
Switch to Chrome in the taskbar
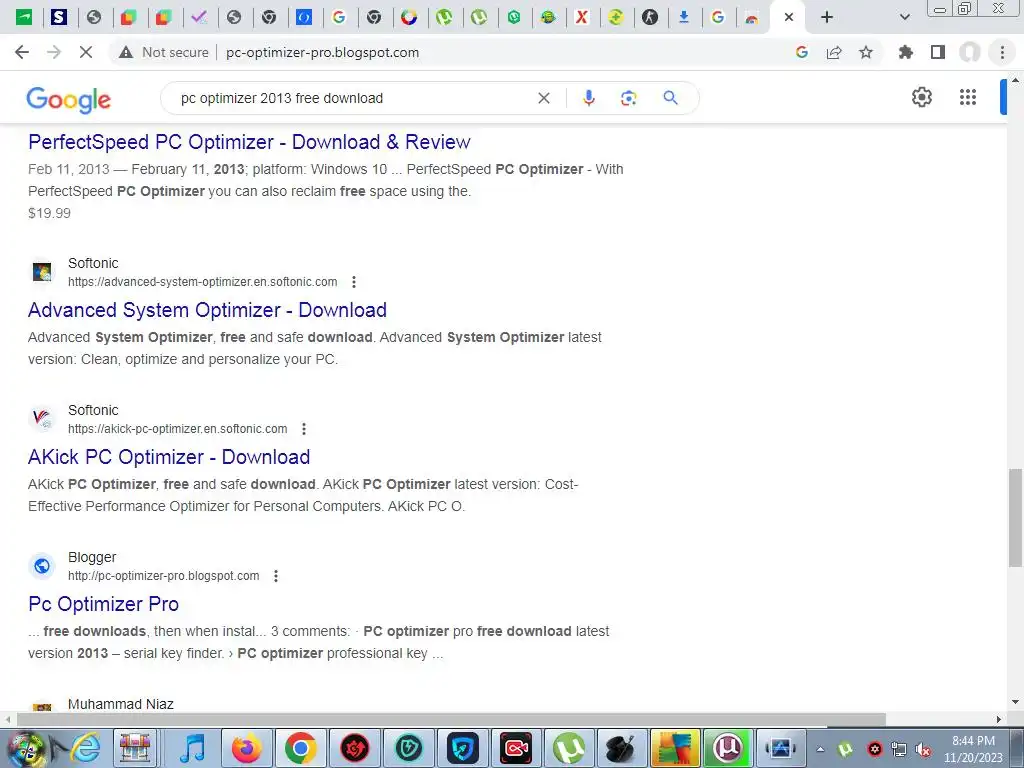[x=300, y=748]
